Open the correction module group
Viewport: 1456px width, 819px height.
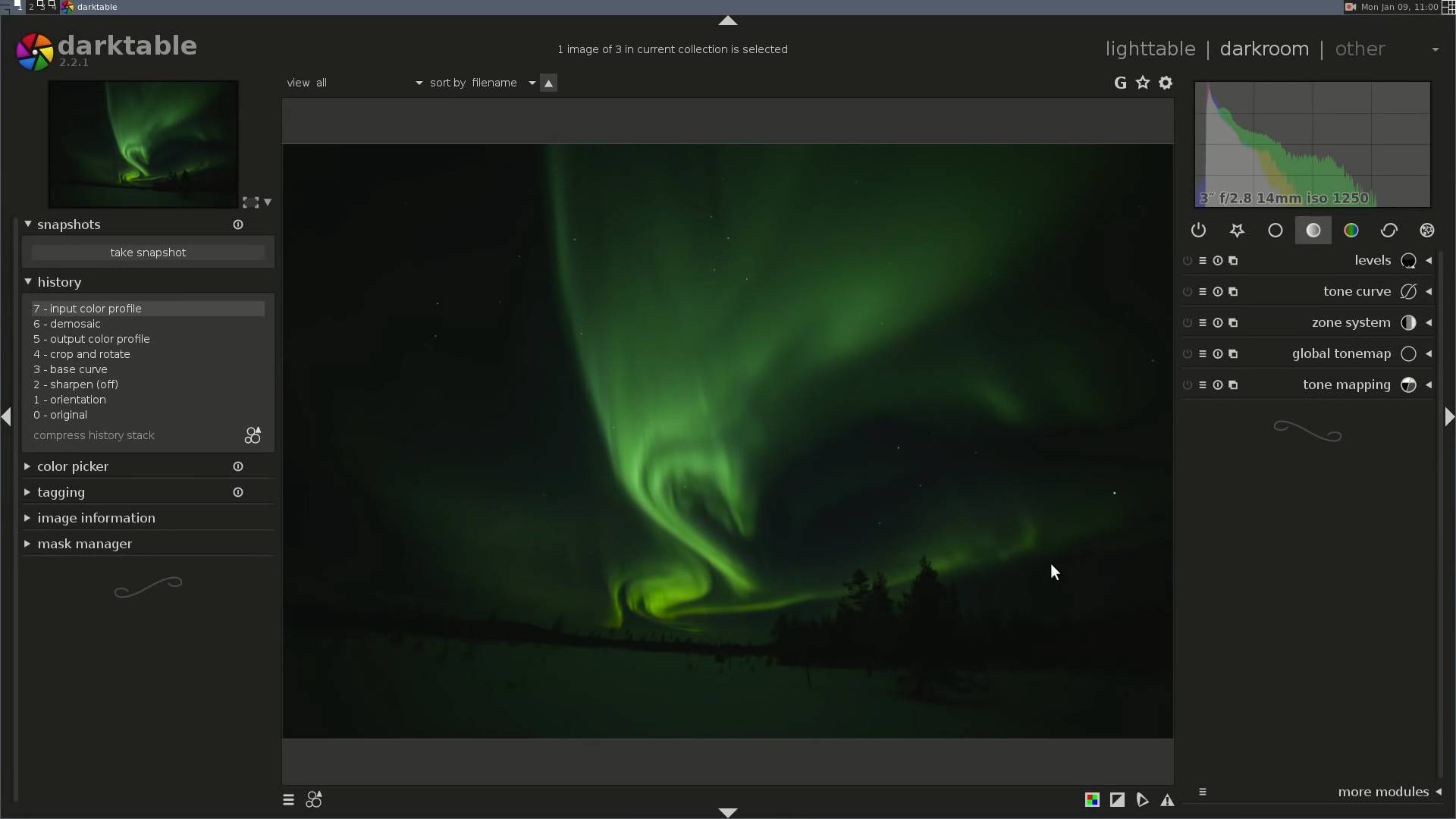click(x=1389, y=231)
